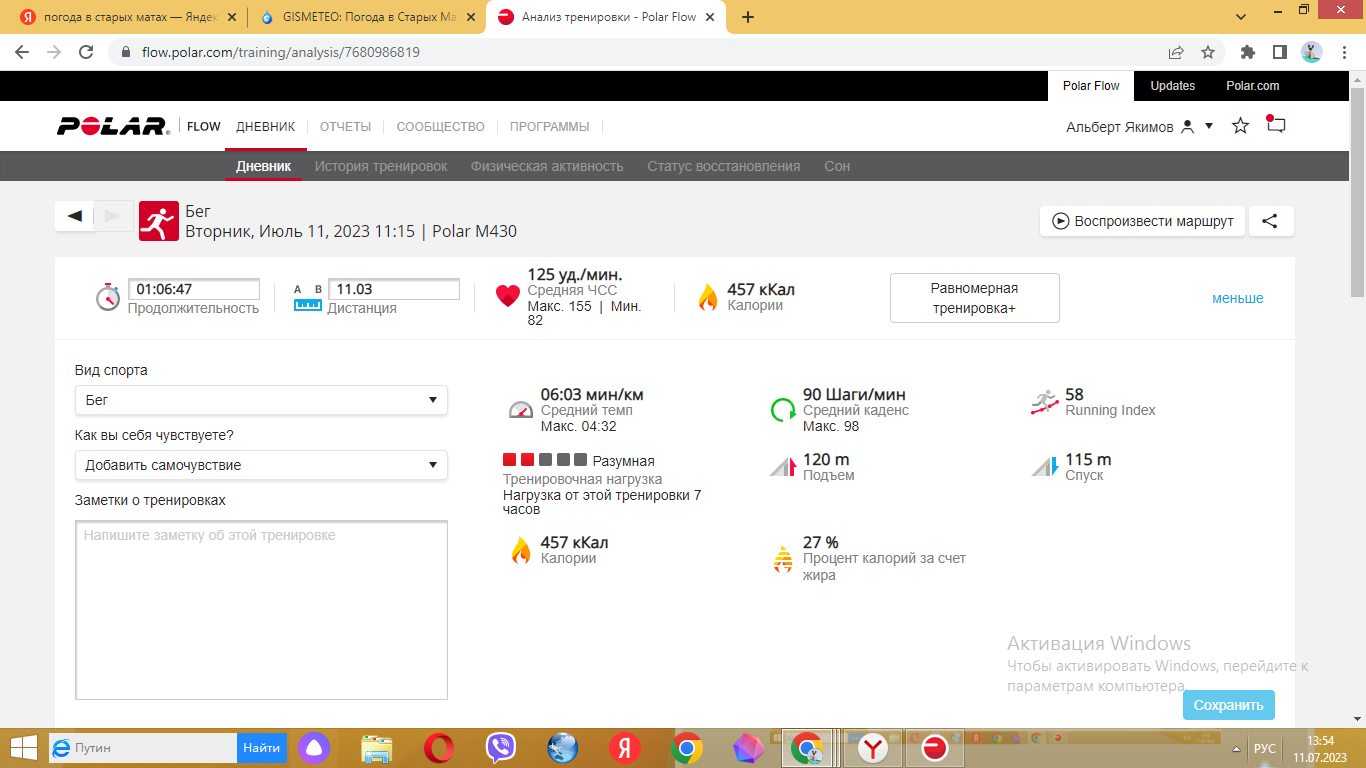Click the stopwatch duration icon

click(108, 297)
